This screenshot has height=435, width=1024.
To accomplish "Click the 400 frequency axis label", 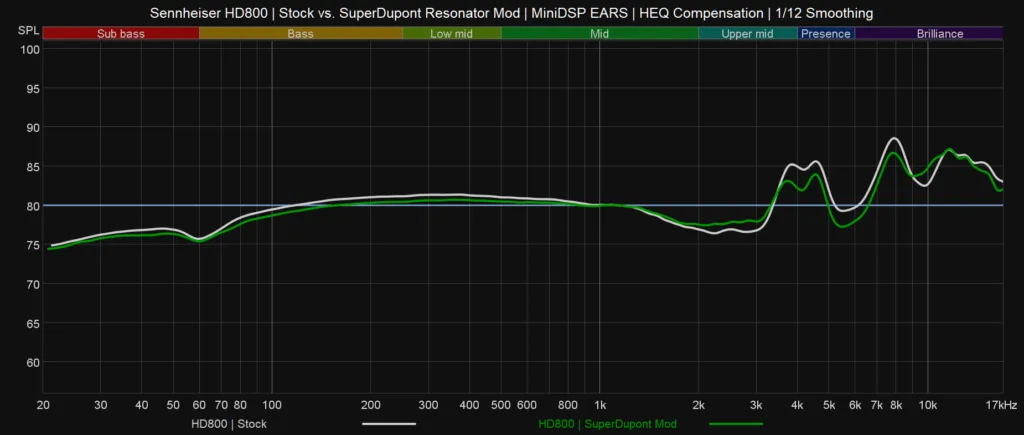I will (x=470, y=406).
